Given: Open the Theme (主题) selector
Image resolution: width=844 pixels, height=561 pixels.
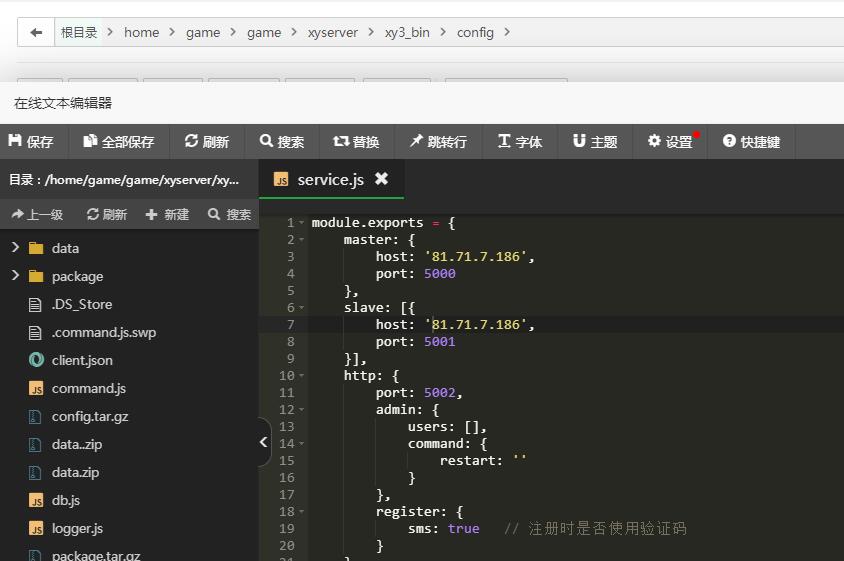Looking at the screenshot, I should click(x=595, y=142).
